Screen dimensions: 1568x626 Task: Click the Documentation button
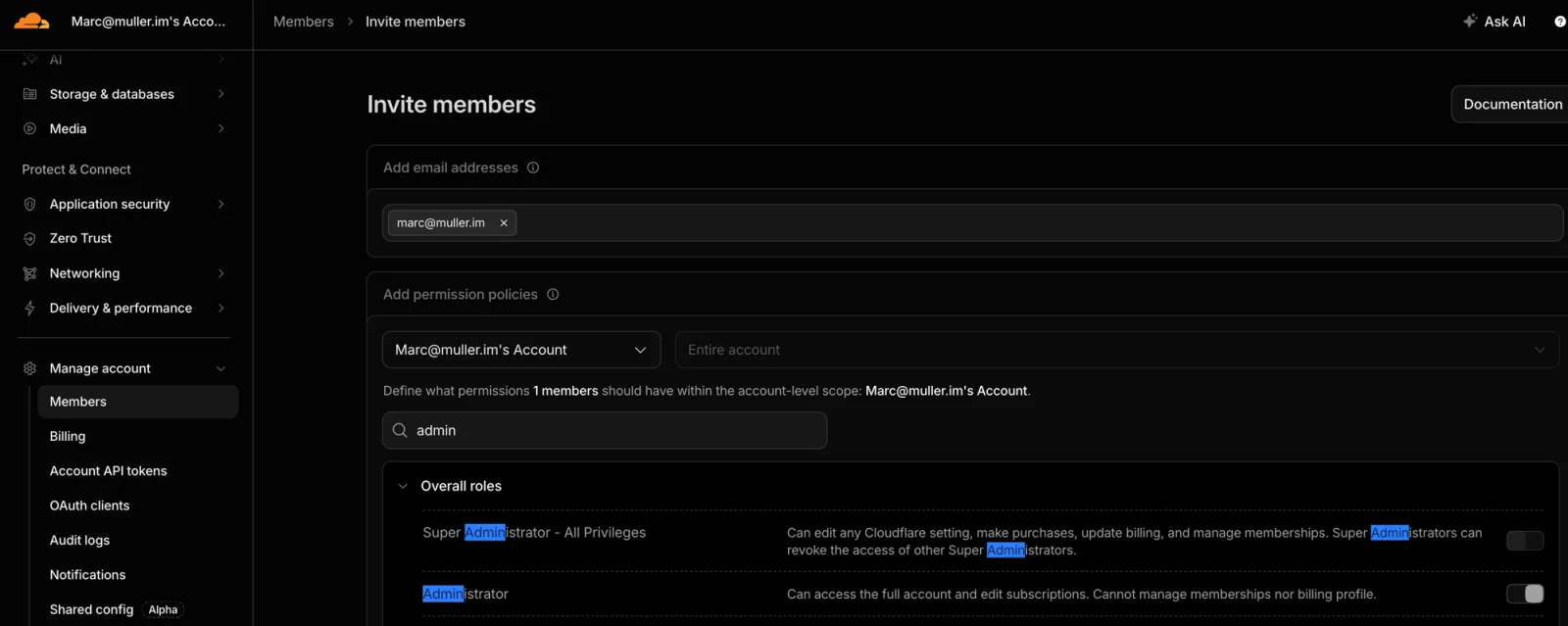(1512, 104)
